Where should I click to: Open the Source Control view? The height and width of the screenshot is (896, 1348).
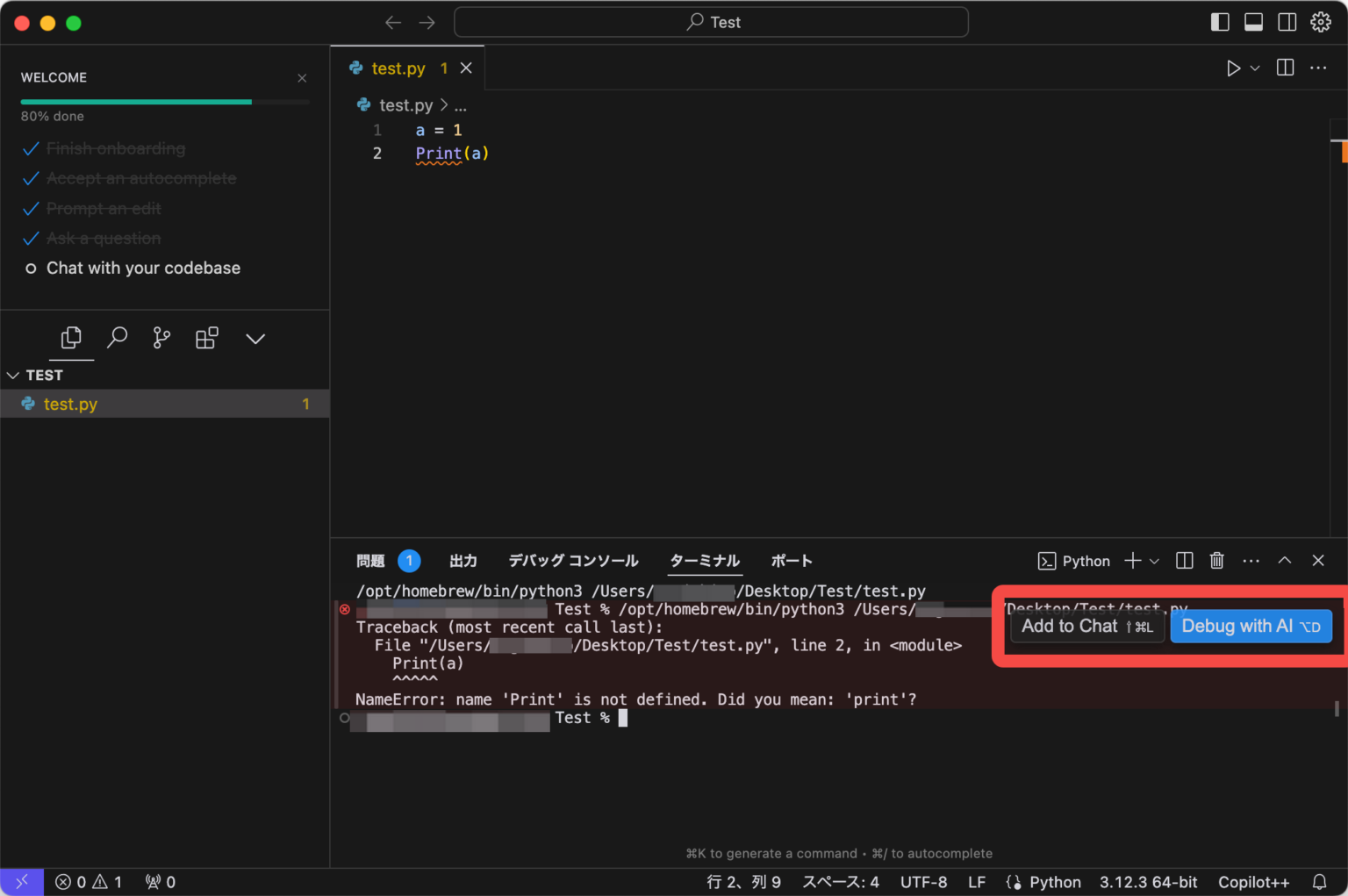[x=161, y=338]
